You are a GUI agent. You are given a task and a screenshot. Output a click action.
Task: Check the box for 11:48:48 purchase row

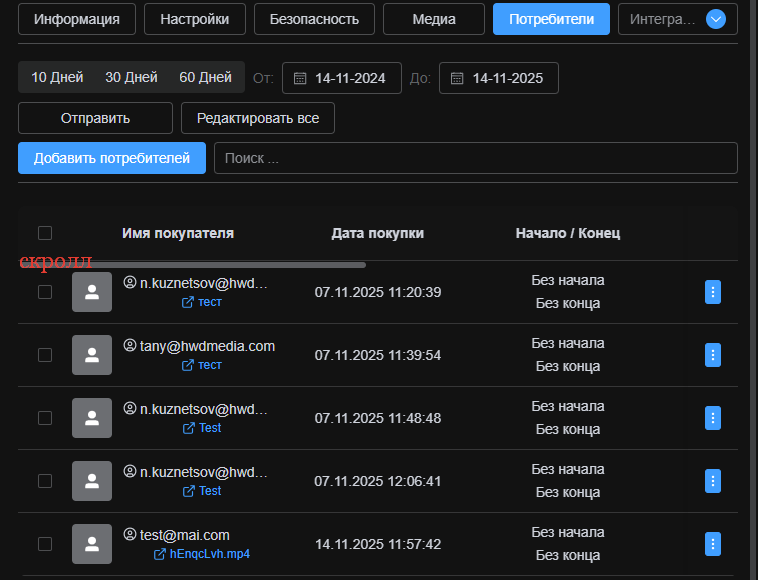pyautogui.click(x=45, y=418)
